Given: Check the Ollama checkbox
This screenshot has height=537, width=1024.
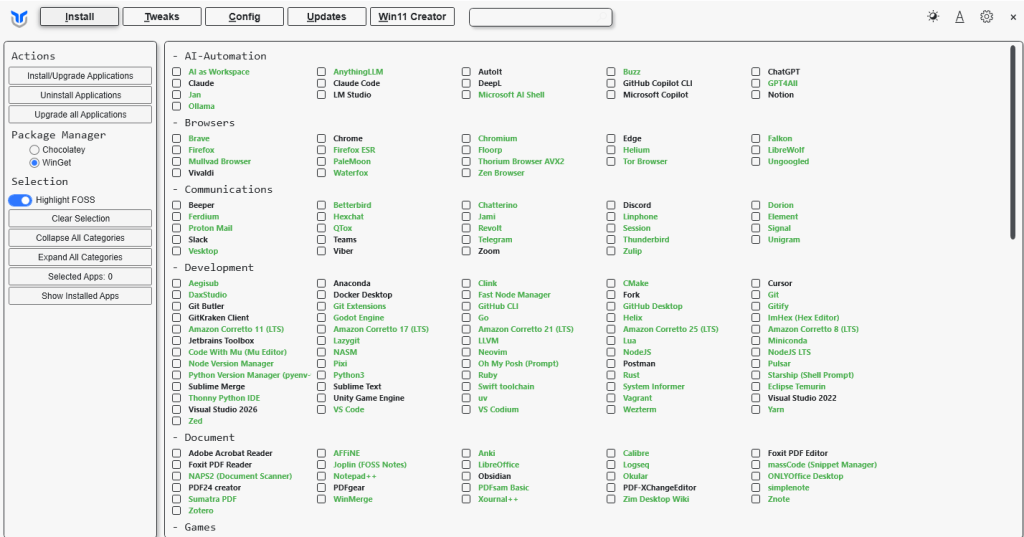Looking at the screenshot, I should pos(176,106).
